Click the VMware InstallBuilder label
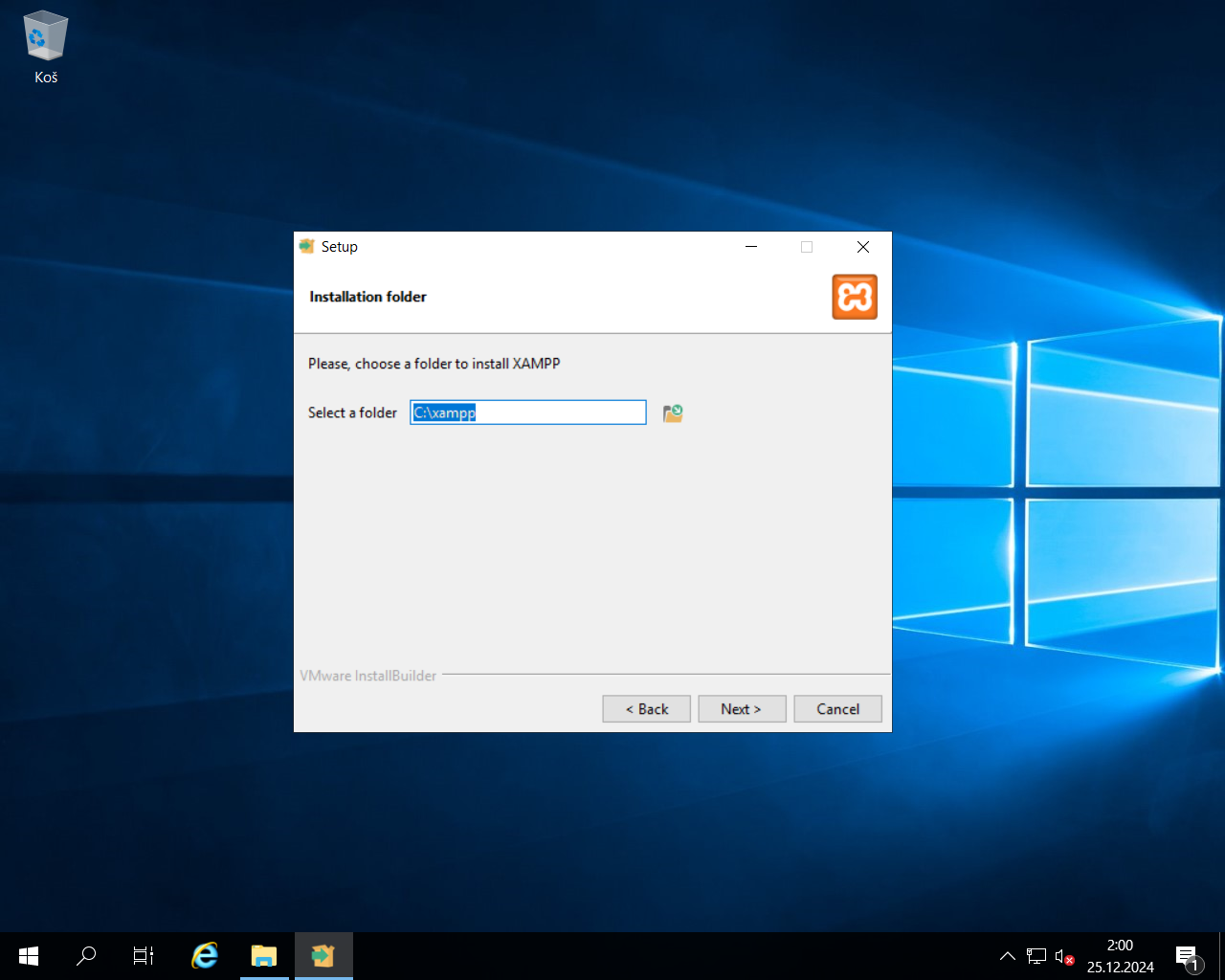Viewport: 1225px width, 980px height. coord(367,675)
